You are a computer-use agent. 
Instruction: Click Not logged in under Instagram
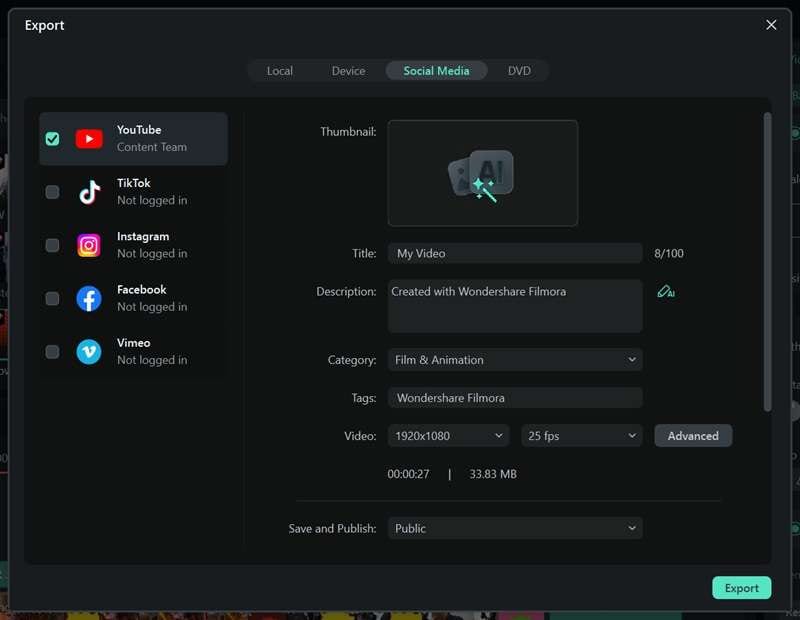pos(152,254)
